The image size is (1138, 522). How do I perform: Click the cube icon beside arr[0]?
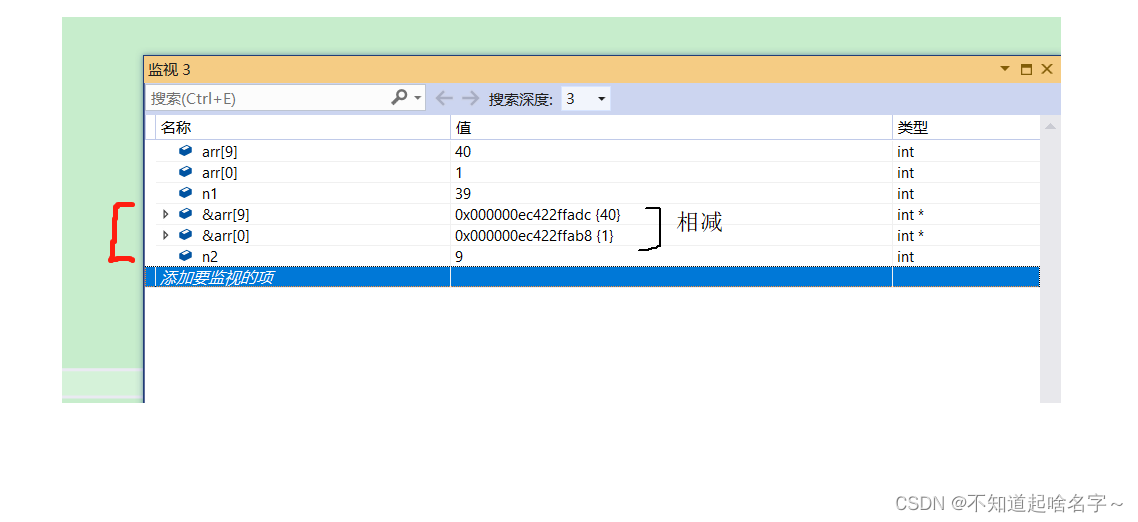[x=186, y=172]
